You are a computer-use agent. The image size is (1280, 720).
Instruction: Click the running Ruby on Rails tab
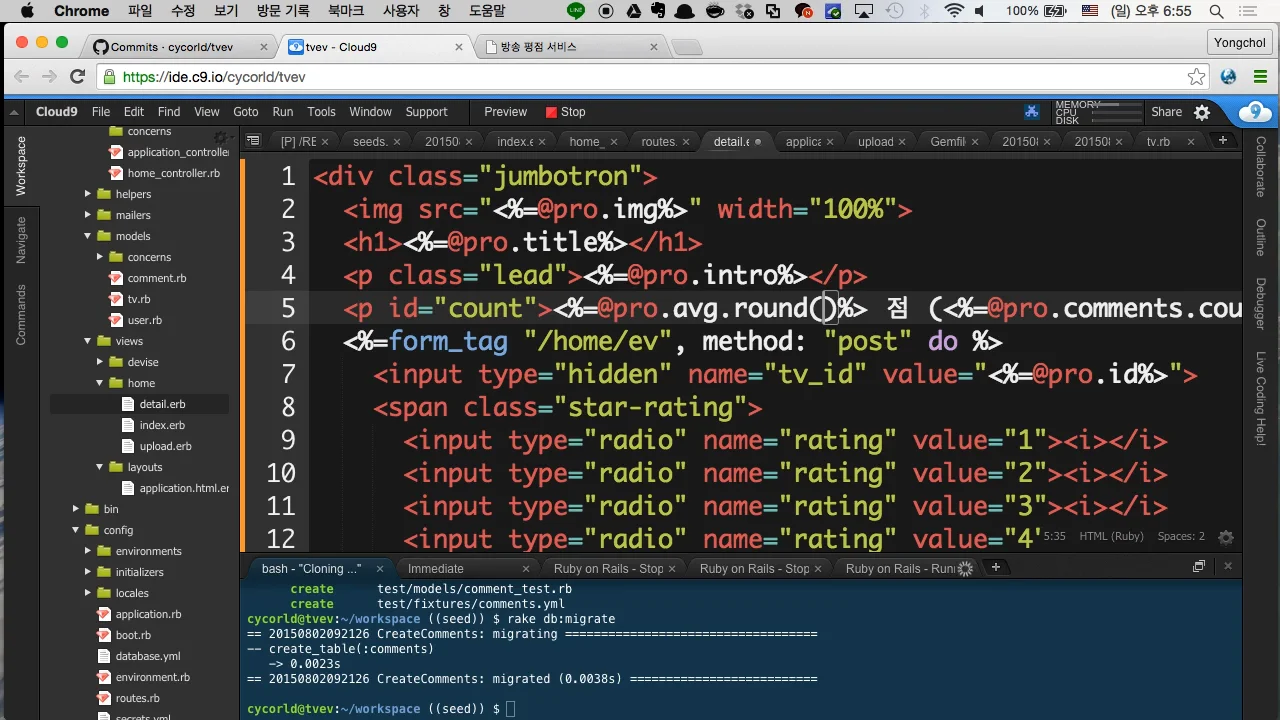click(907, 568)
